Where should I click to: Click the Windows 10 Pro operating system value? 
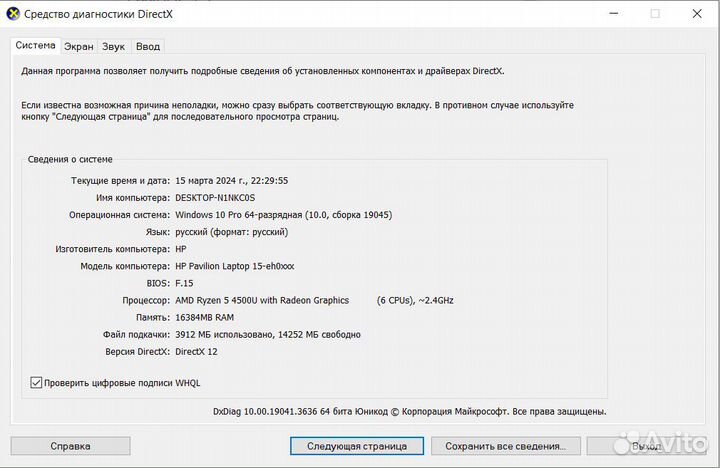pyautogui.click(x=283, y=215)
